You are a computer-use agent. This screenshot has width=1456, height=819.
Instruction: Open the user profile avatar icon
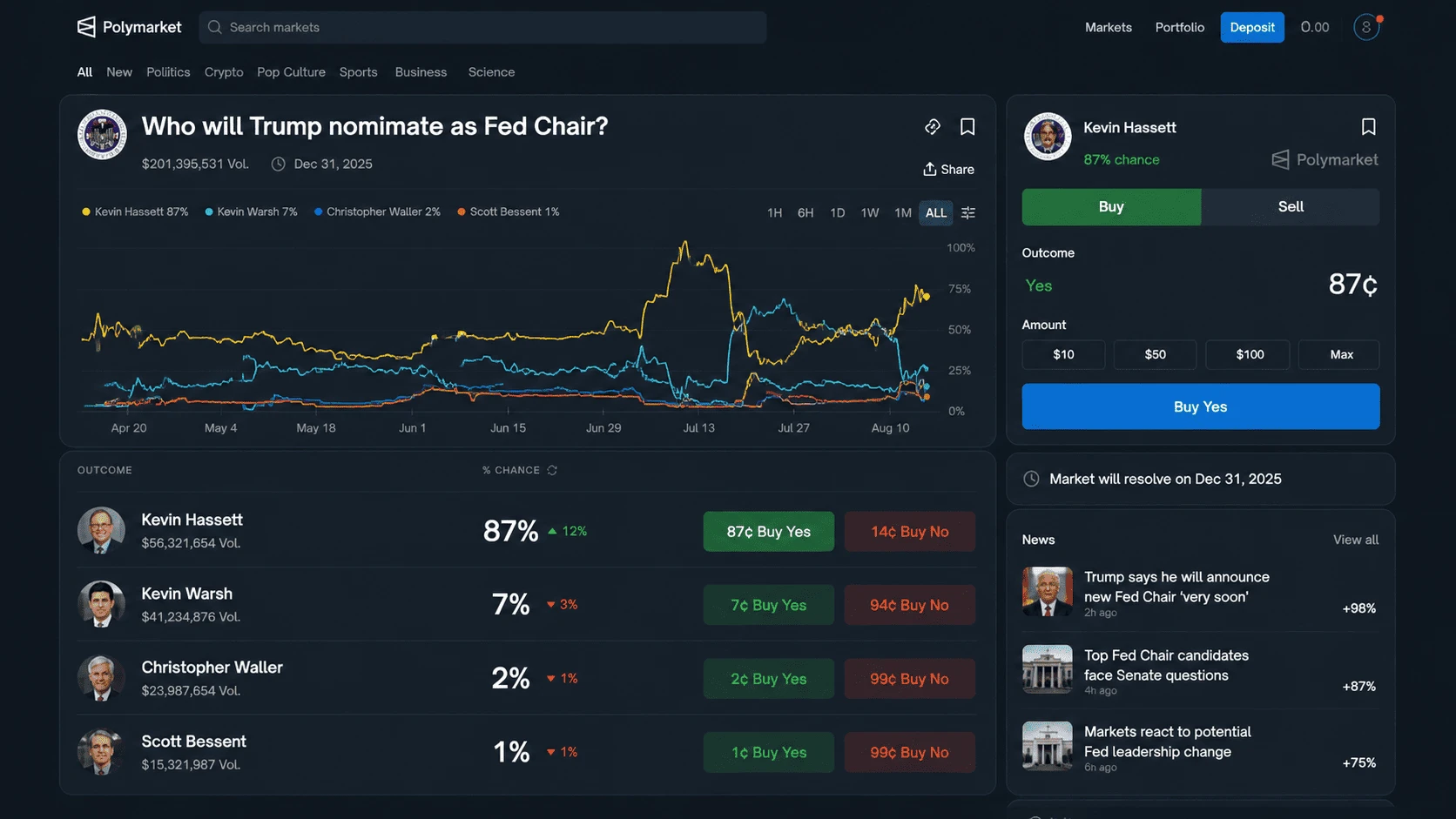tap(1366, 27)
